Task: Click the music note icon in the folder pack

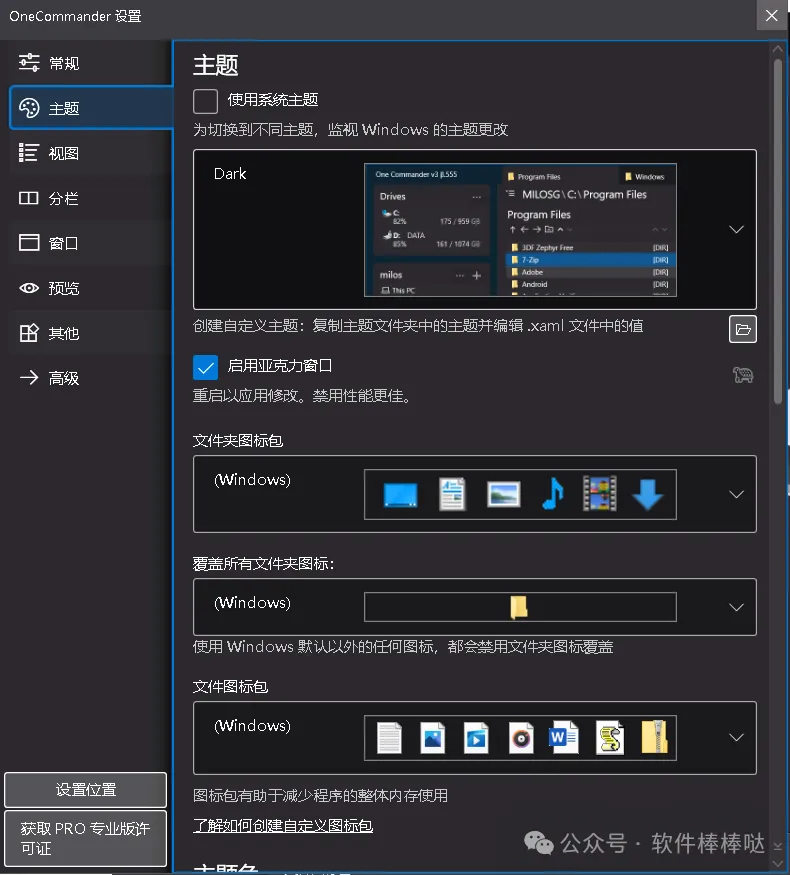Action: coord(552,494)
